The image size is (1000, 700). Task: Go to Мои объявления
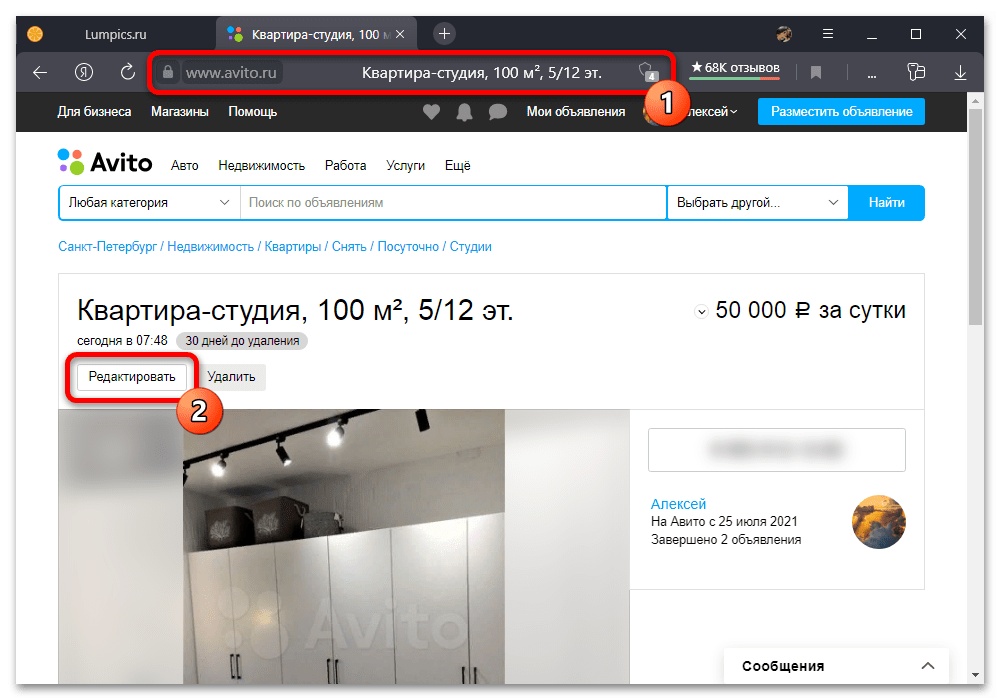pyautogui.click(x=576, y=112)
